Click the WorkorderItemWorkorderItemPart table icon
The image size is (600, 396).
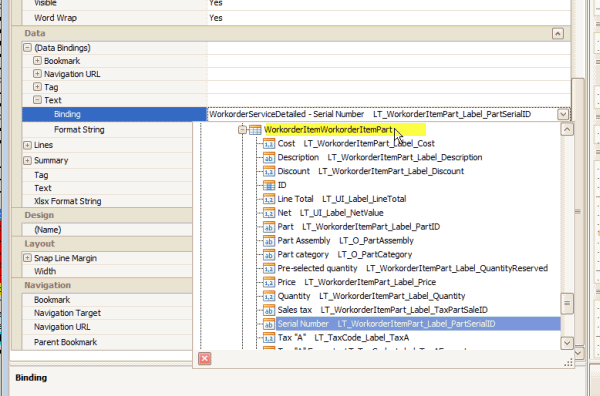coord(255,130)
